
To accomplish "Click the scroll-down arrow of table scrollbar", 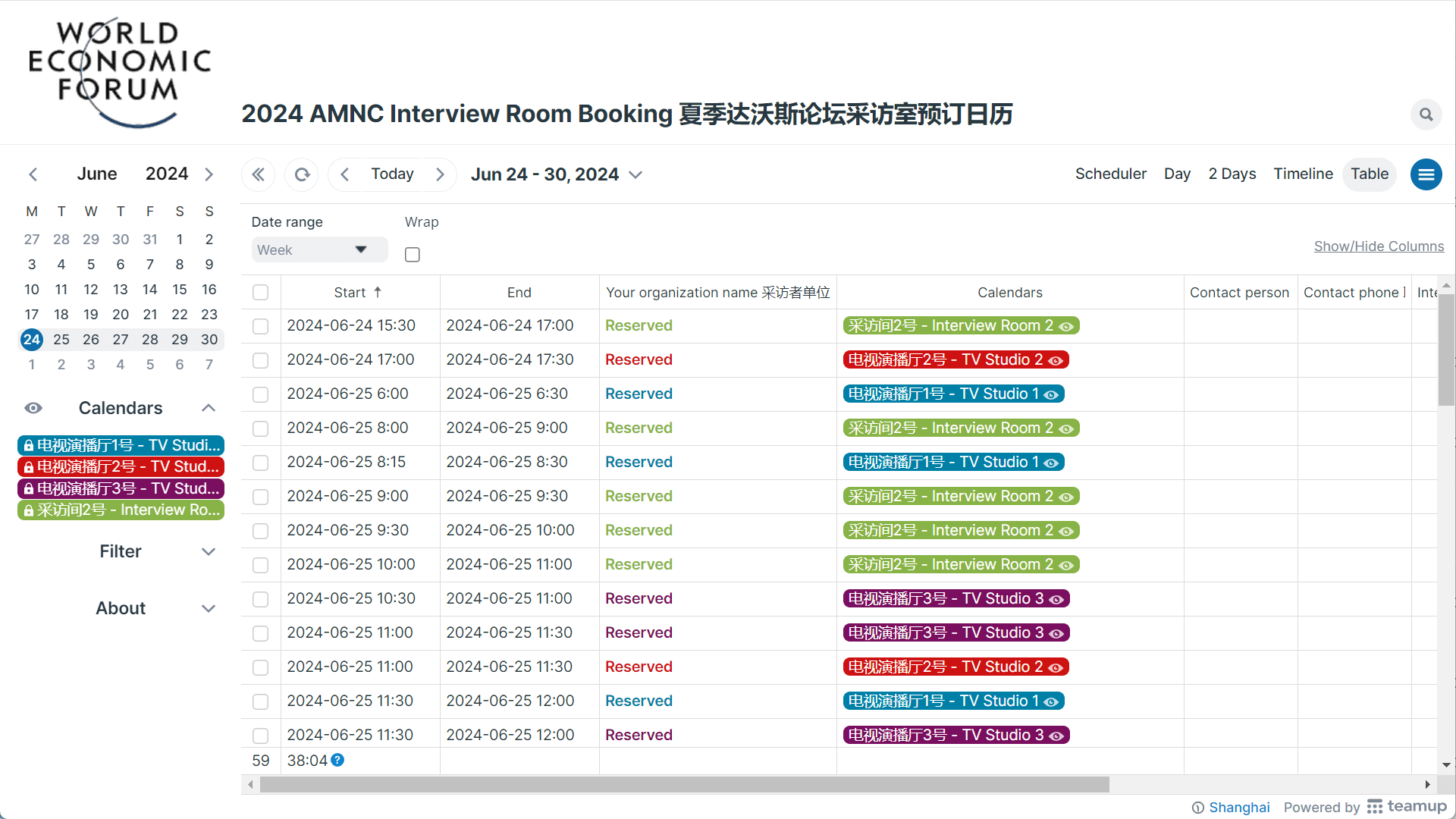I will pos(1446,765).
